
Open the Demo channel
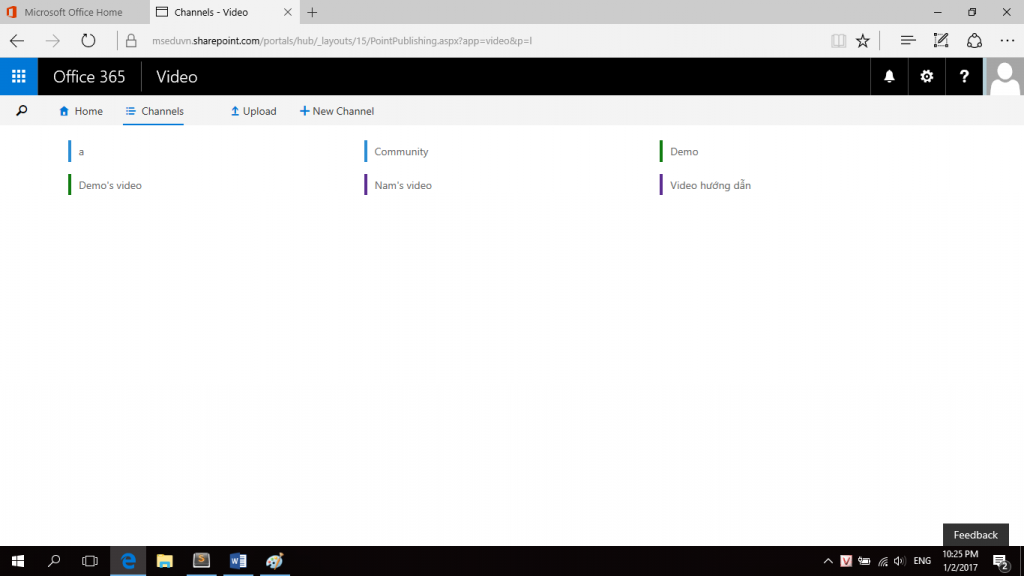(x=684, y=152)
